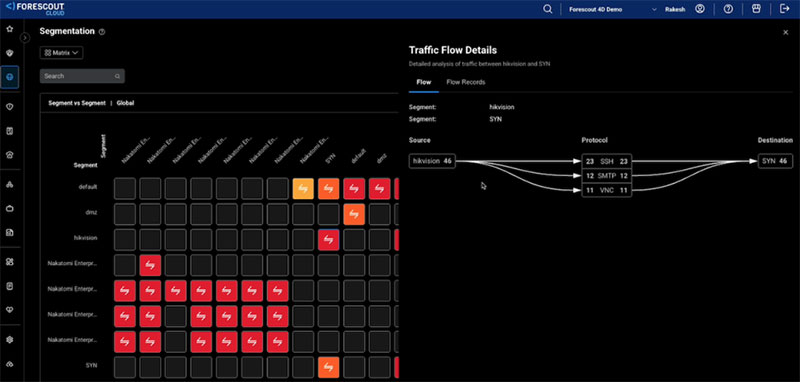
Task: Open the shield icon below the globe in sidebar
Action: [9, 107]
